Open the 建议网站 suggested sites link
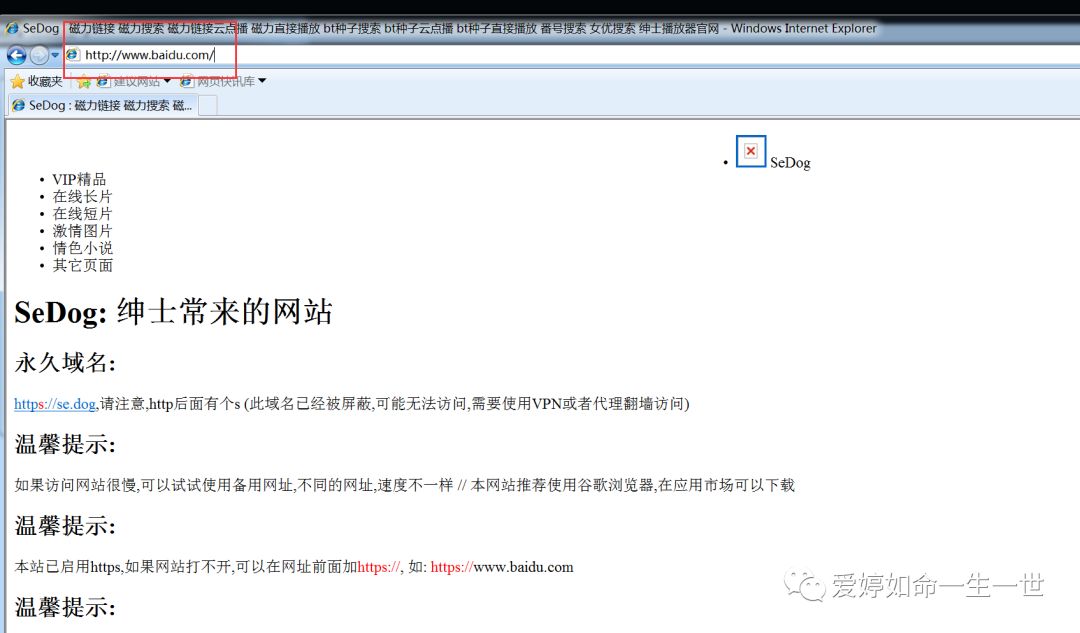The width and height of the screenshot is (1080, 633). click(x=134, y=81)
